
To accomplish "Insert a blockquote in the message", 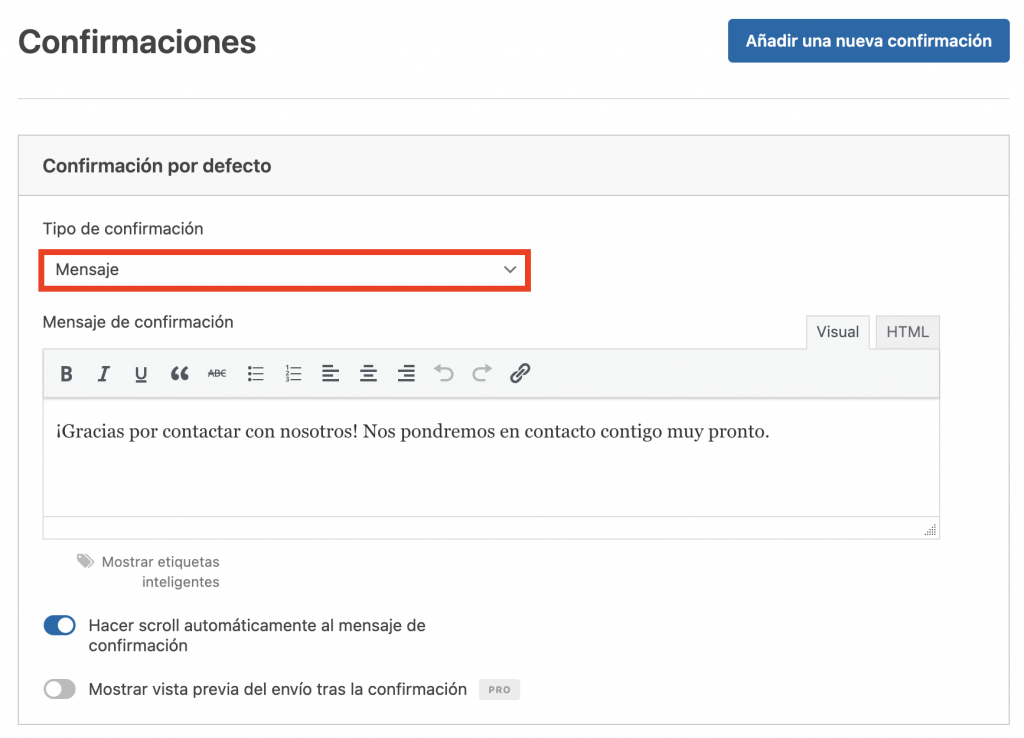I will [x=179, y=373].
